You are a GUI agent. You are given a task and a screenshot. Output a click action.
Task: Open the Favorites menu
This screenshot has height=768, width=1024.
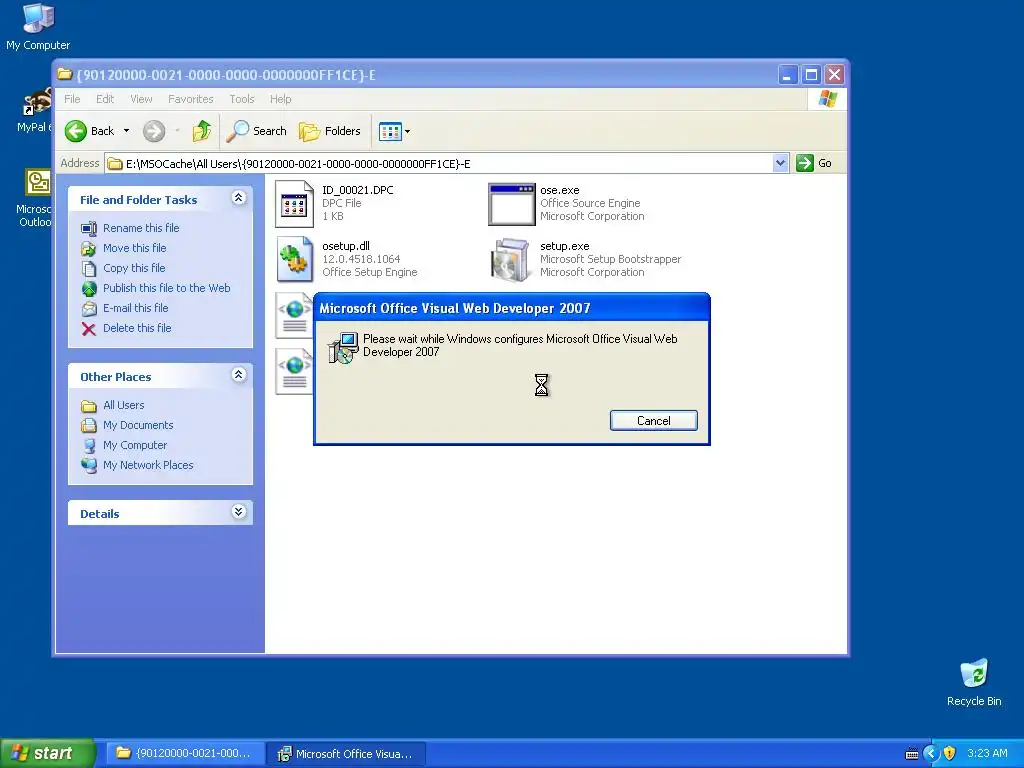coord(191,99)
